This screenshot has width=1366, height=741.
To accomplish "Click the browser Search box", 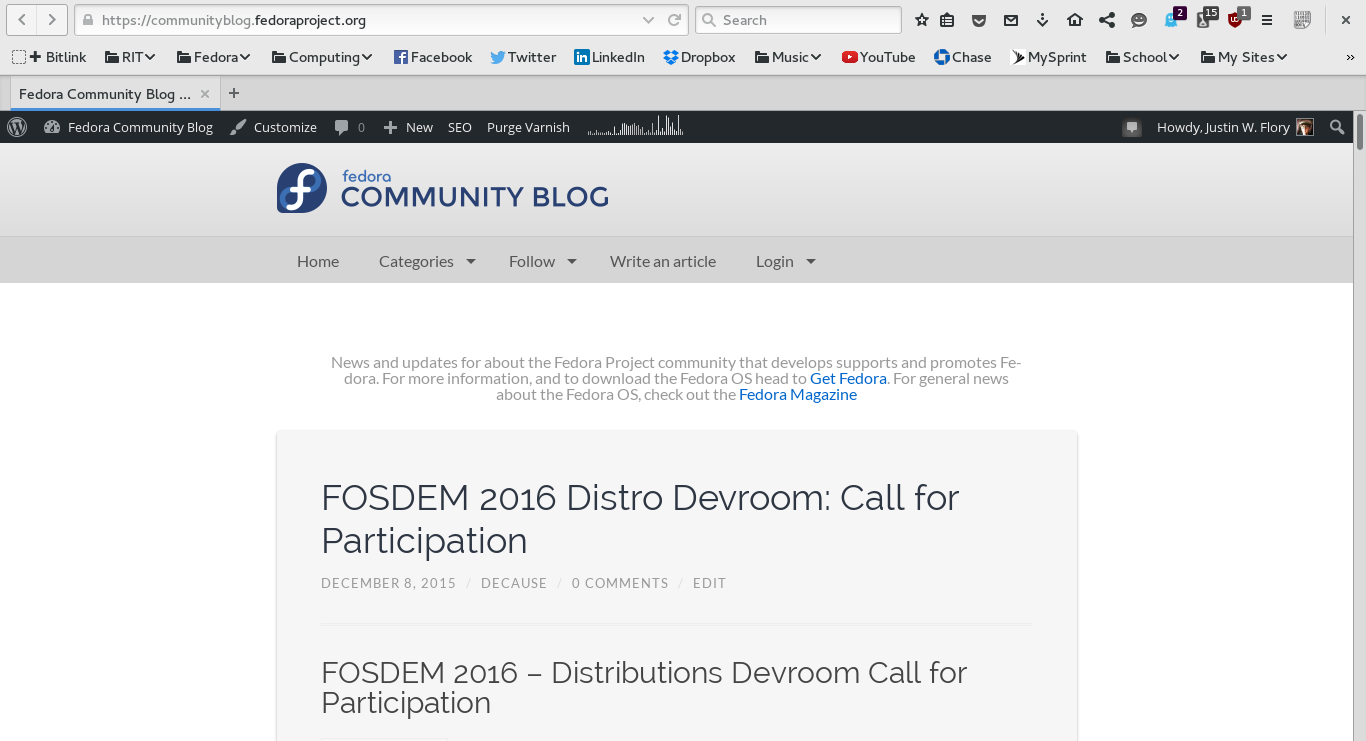I will click(798, 20).
